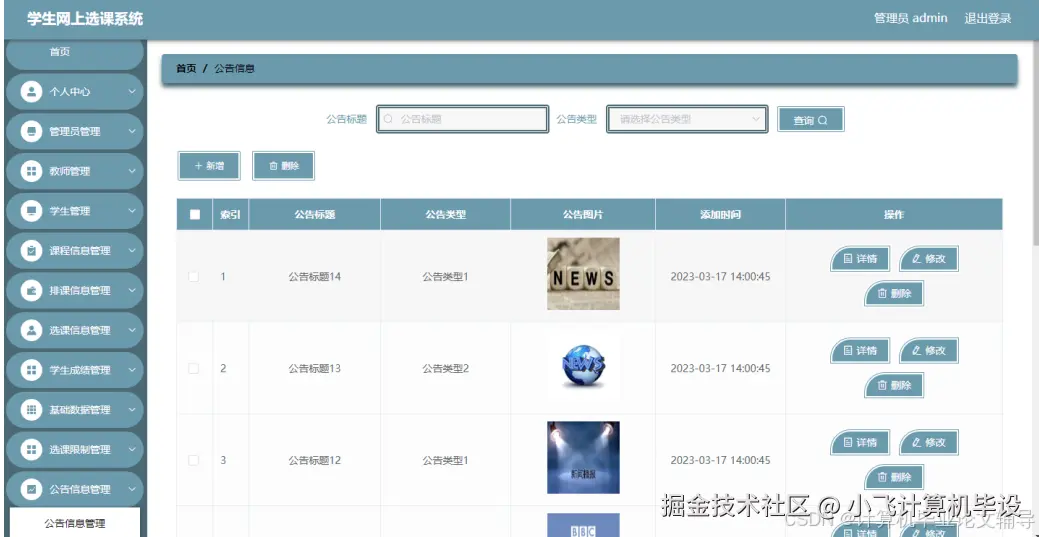The height and width of the screenshot is (537, 1039).
Task: Click the 添加时间 column header
Action: [x=720, y=214]
